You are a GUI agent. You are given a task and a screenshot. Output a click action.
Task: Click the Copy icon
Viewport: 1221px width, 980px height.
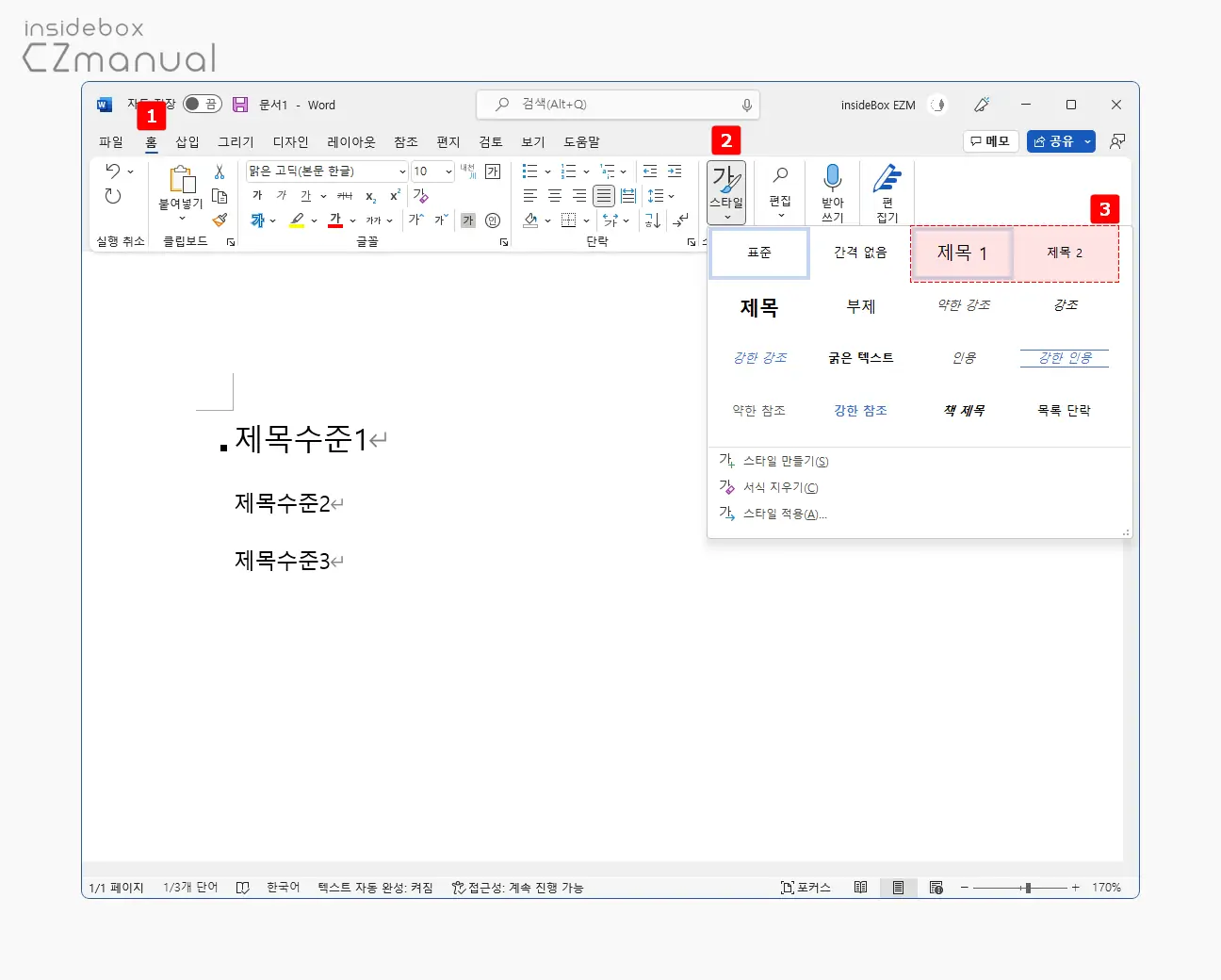tap(220, 196)
